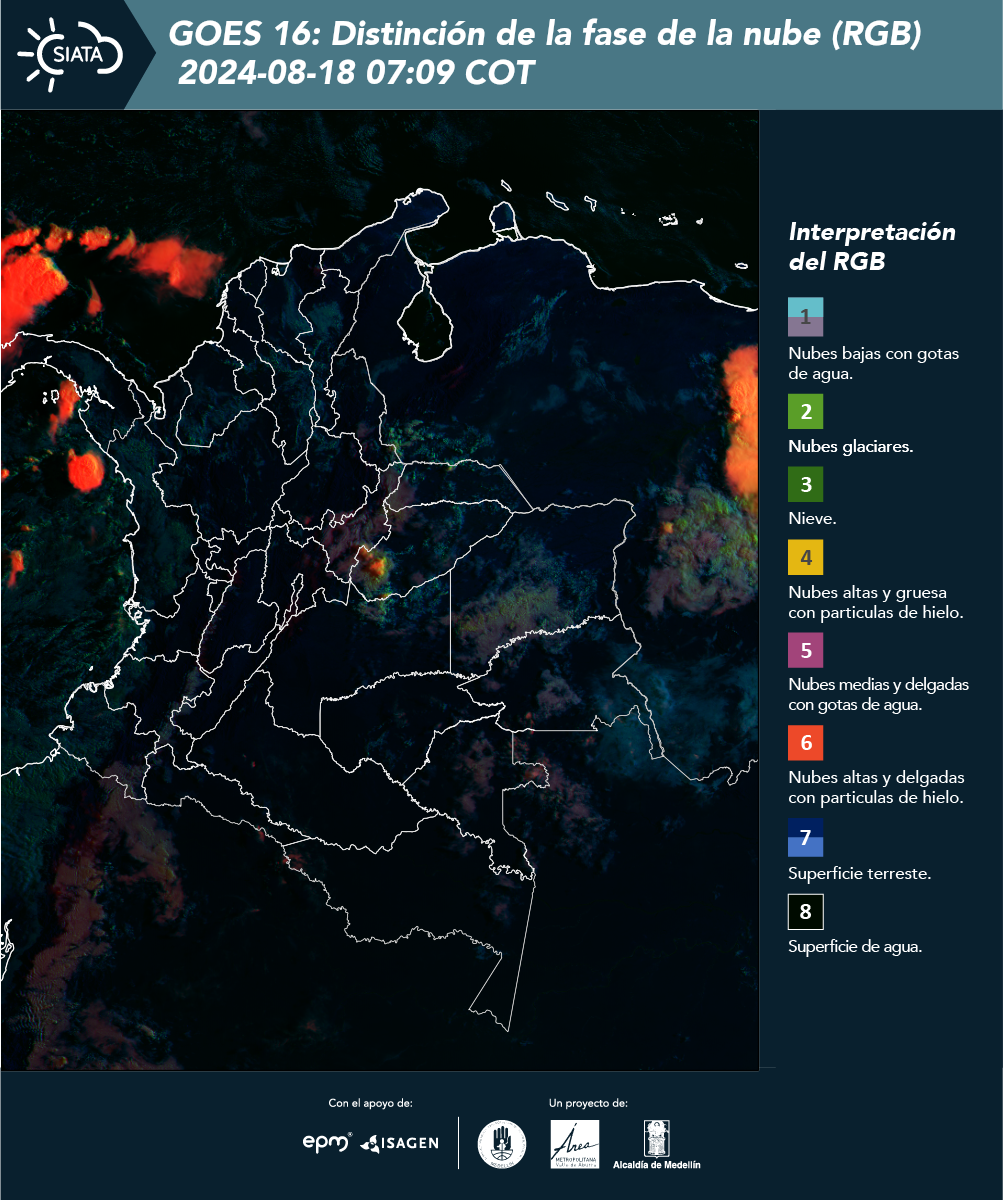Click the SIATA logo in the header
1003x1200 pixels.
(70, 54)
